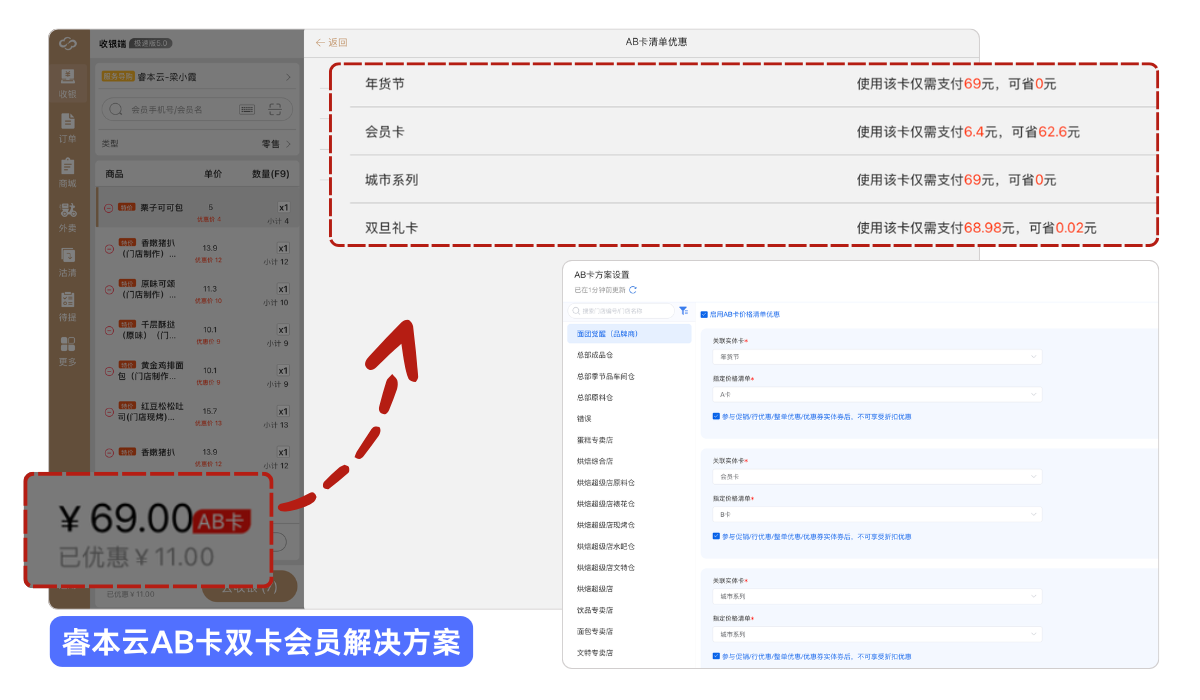Open 指定价格清单 dropdown showing B卡
1200x700 pixels.
(877, 514)
